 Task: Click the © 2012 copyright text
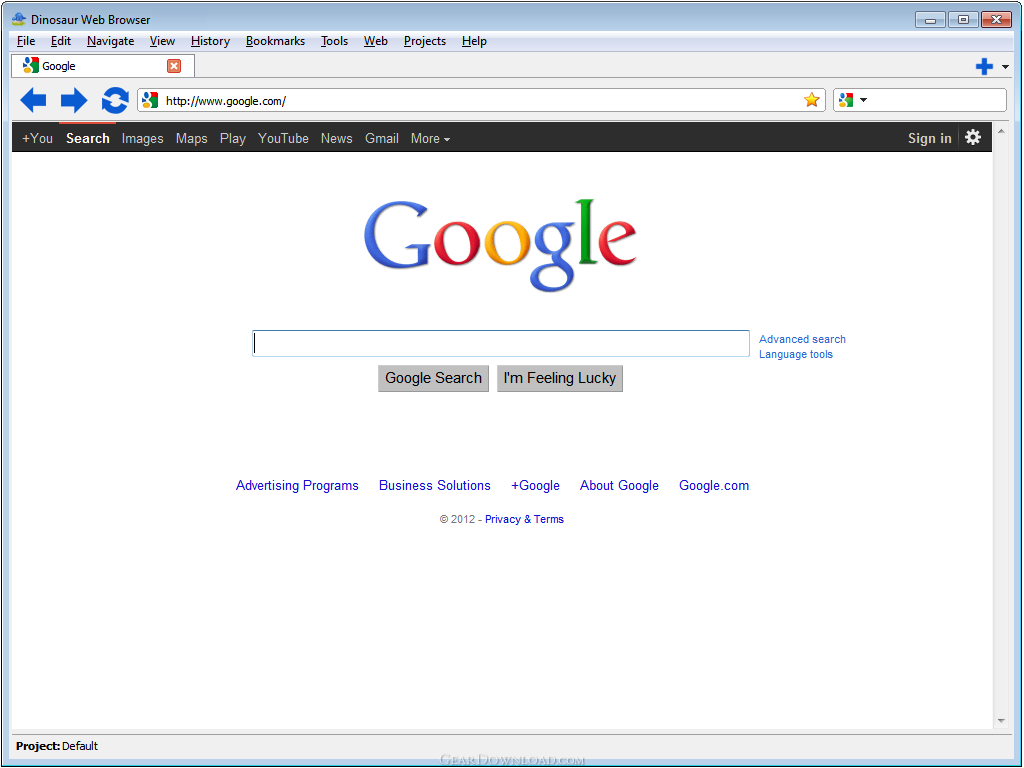pos(457,519)
